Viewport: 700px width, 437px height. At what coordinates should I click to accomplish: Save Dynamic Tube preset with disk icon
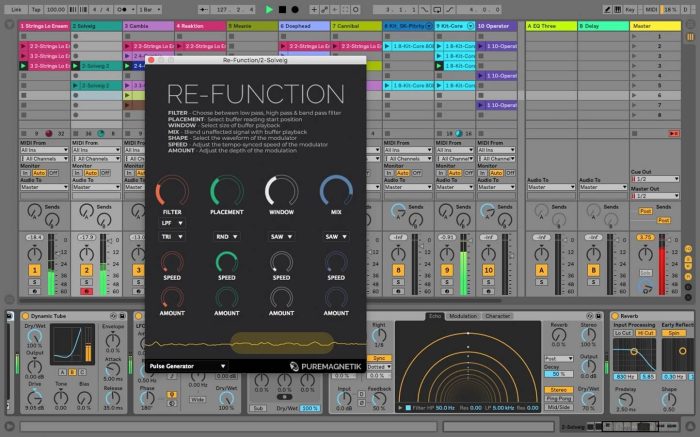[122, 316]
